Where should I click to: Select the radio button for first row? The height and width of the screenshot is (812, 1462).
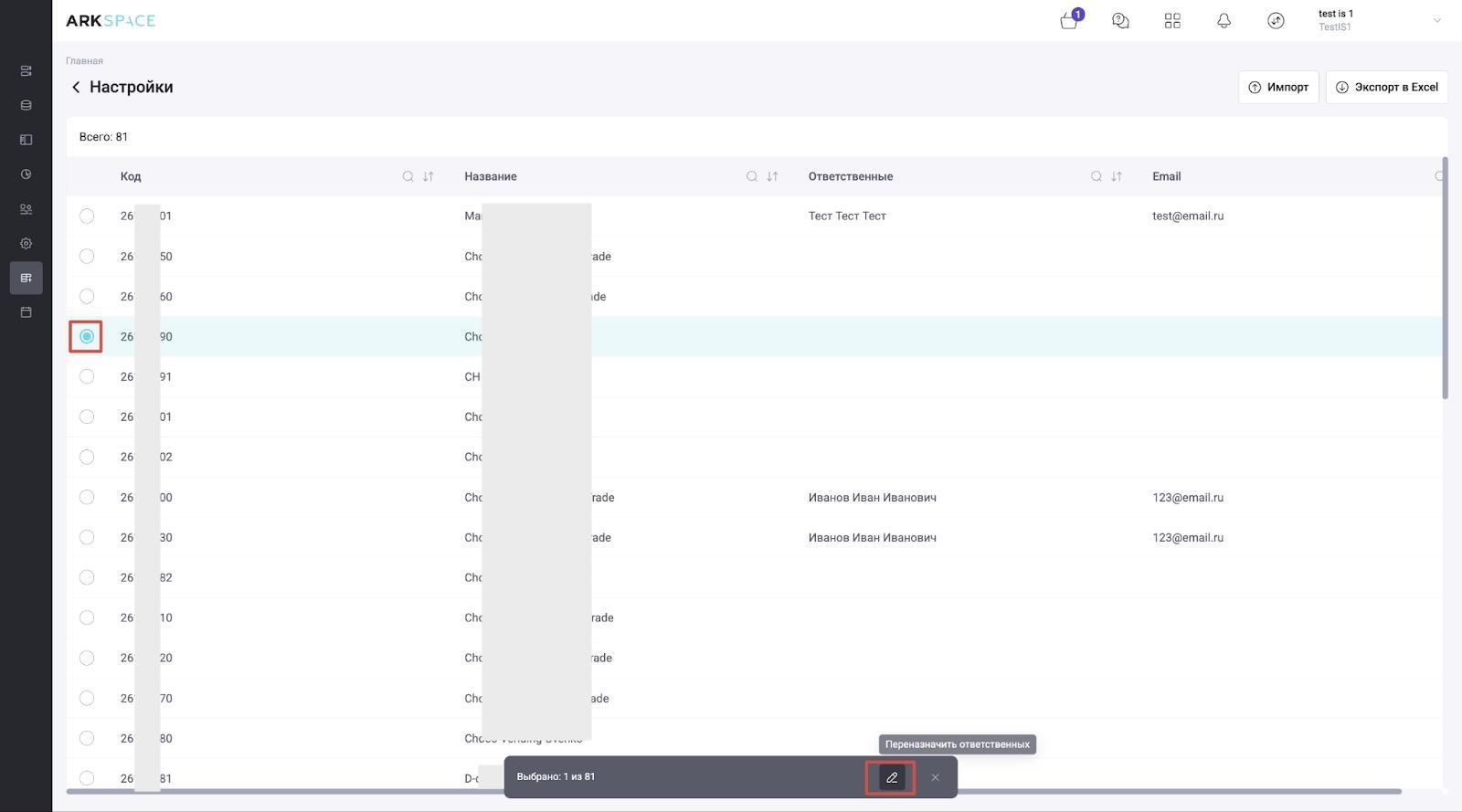[87, 216]
